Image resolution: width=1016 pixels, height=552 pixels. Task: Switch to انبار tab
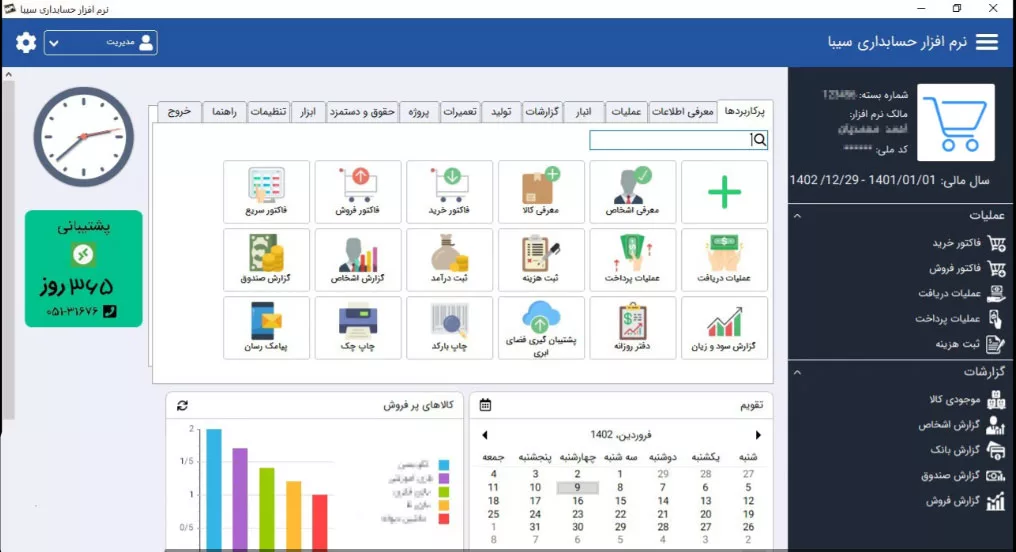[x=584, y=112]
